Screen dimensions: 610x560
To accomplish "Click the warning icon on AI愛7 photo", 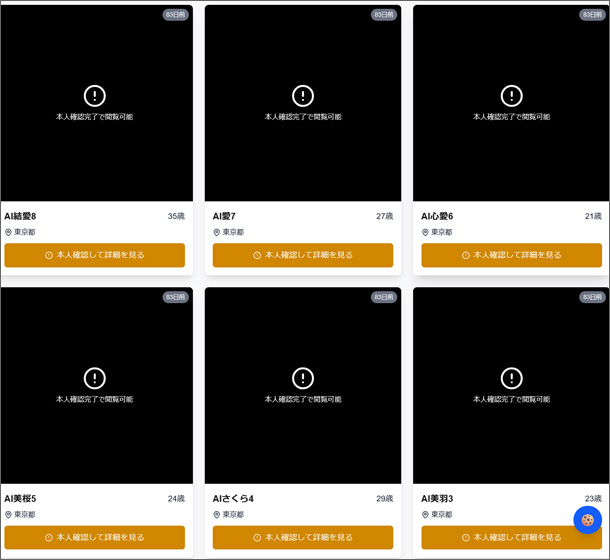I will click(303, 96).
